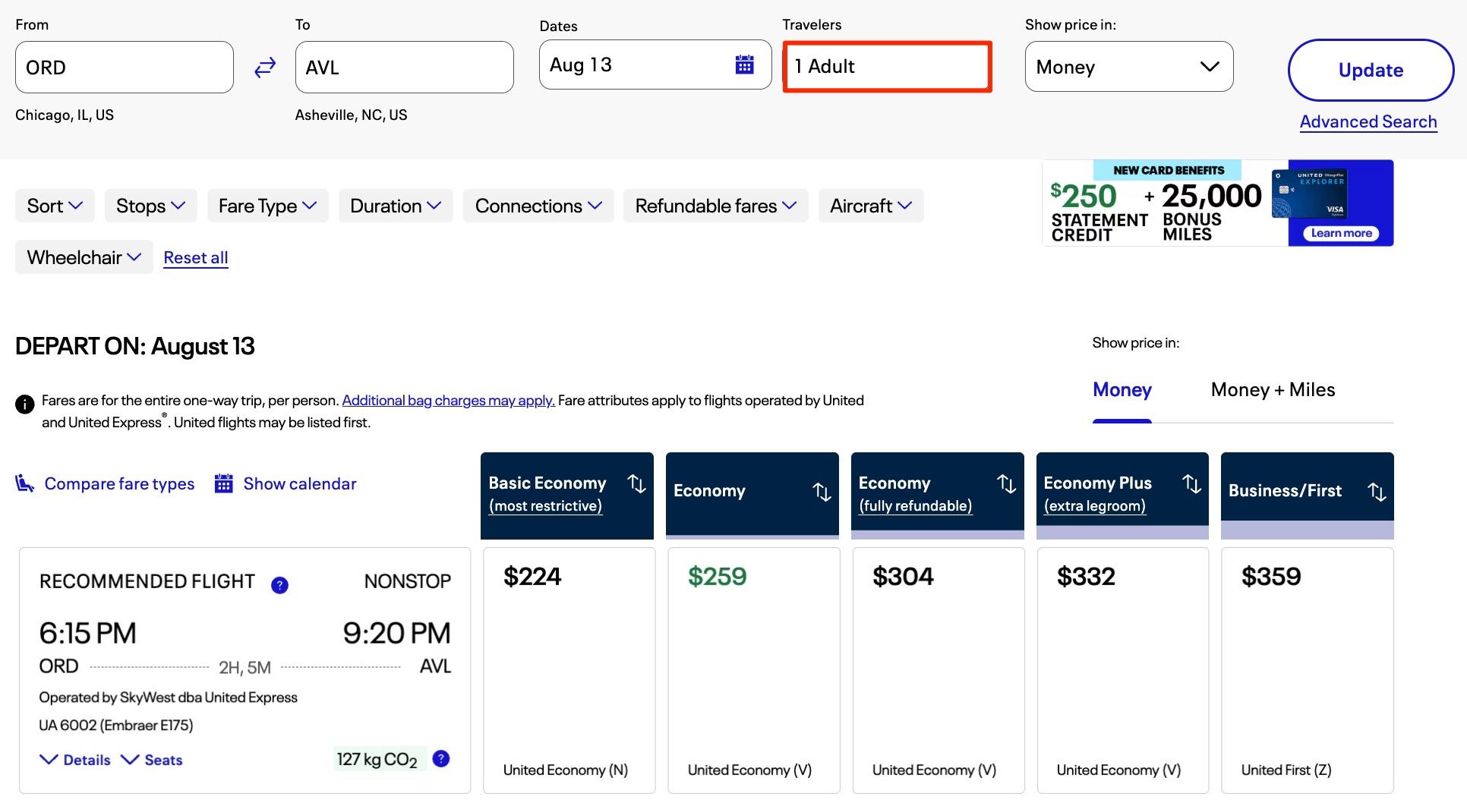Viewport: 1467px width, 812px height.
Task: Open Additional bag charges may apply link
Action: [x=449, y=400]
